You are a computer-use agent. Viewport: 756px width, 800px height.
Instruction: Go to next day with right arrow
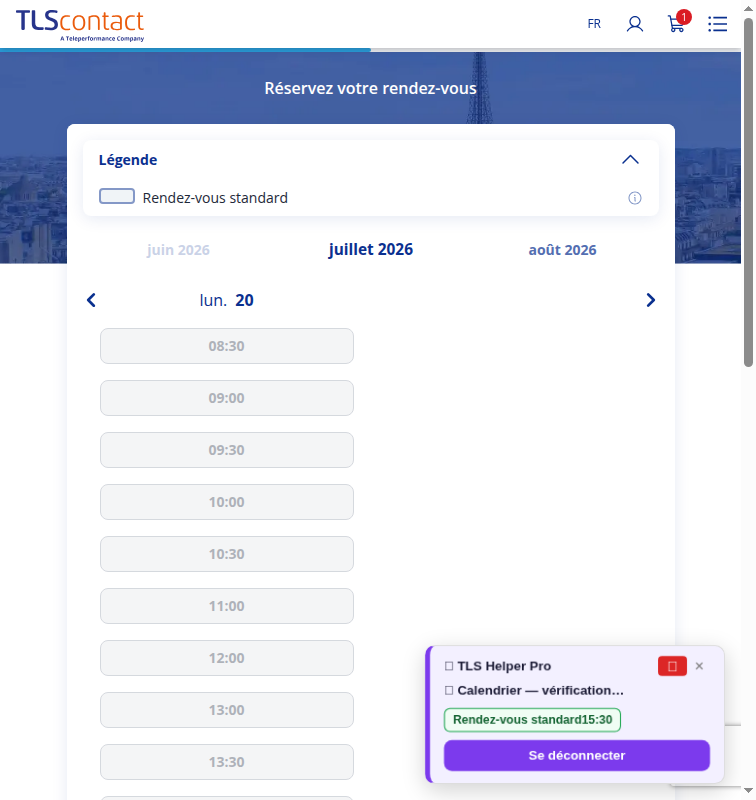tap(650, 300)
